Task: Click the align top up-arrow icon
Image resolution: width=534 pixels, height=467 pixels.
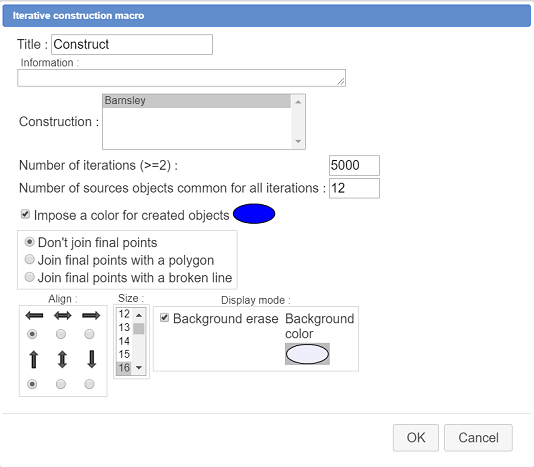Action: (x=33, y=360)
